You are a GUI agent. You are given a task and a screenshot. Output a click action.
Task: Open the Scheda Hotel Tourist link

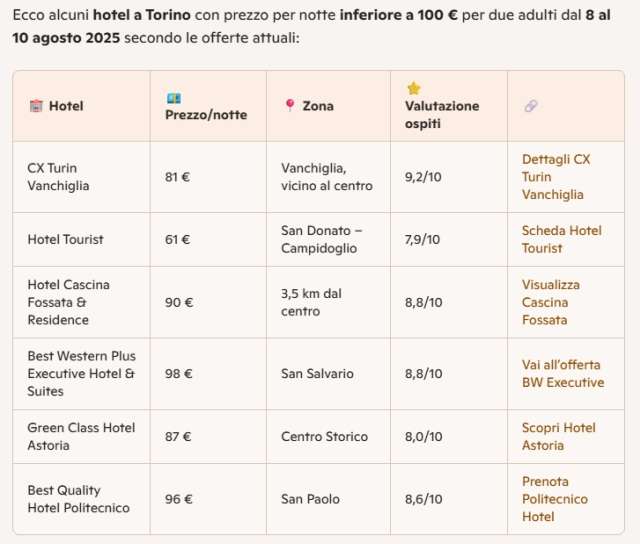click(x=561, y=239)
